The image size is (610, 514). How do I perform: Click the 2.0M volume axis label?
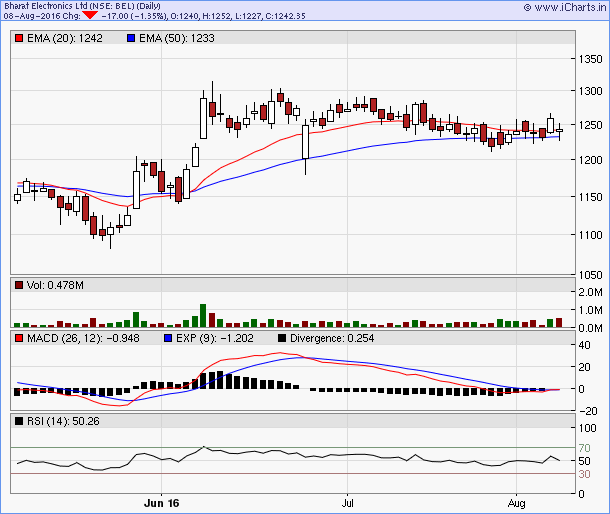(590, 292)
